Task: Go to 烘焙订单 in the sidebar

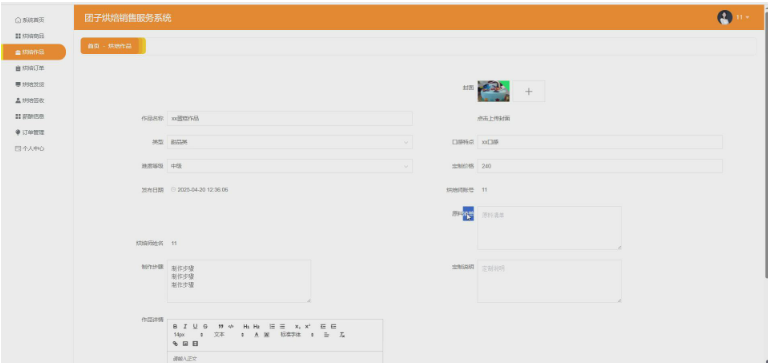Action: (30, 68)
